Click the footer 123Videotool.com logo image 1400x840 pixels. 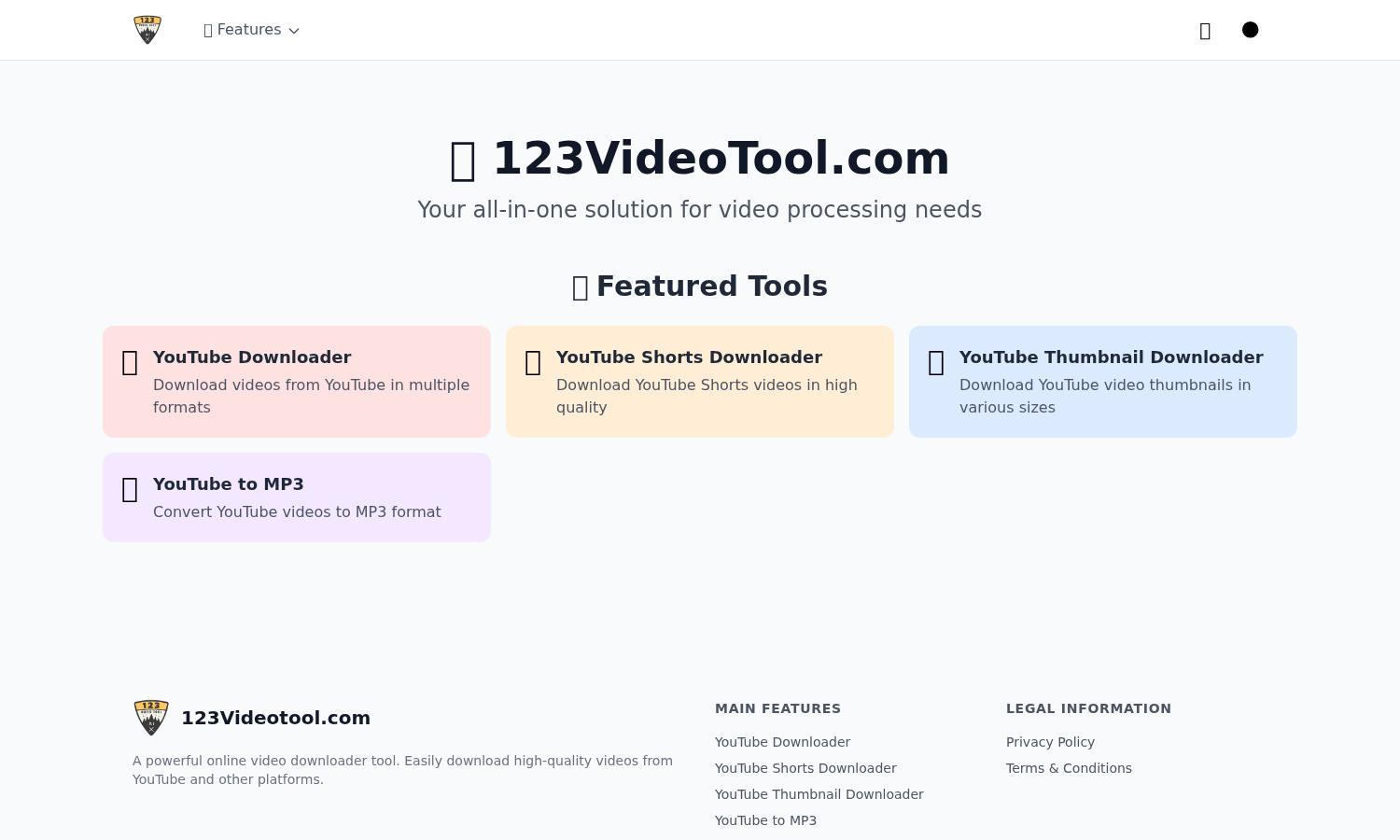tap(151, 718)
